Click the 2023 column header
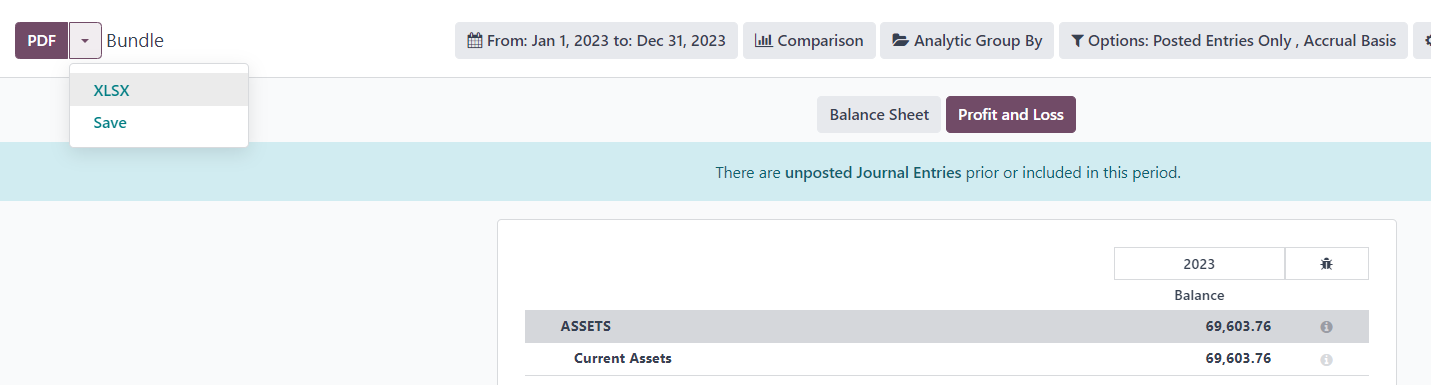 click(1199, 264)
